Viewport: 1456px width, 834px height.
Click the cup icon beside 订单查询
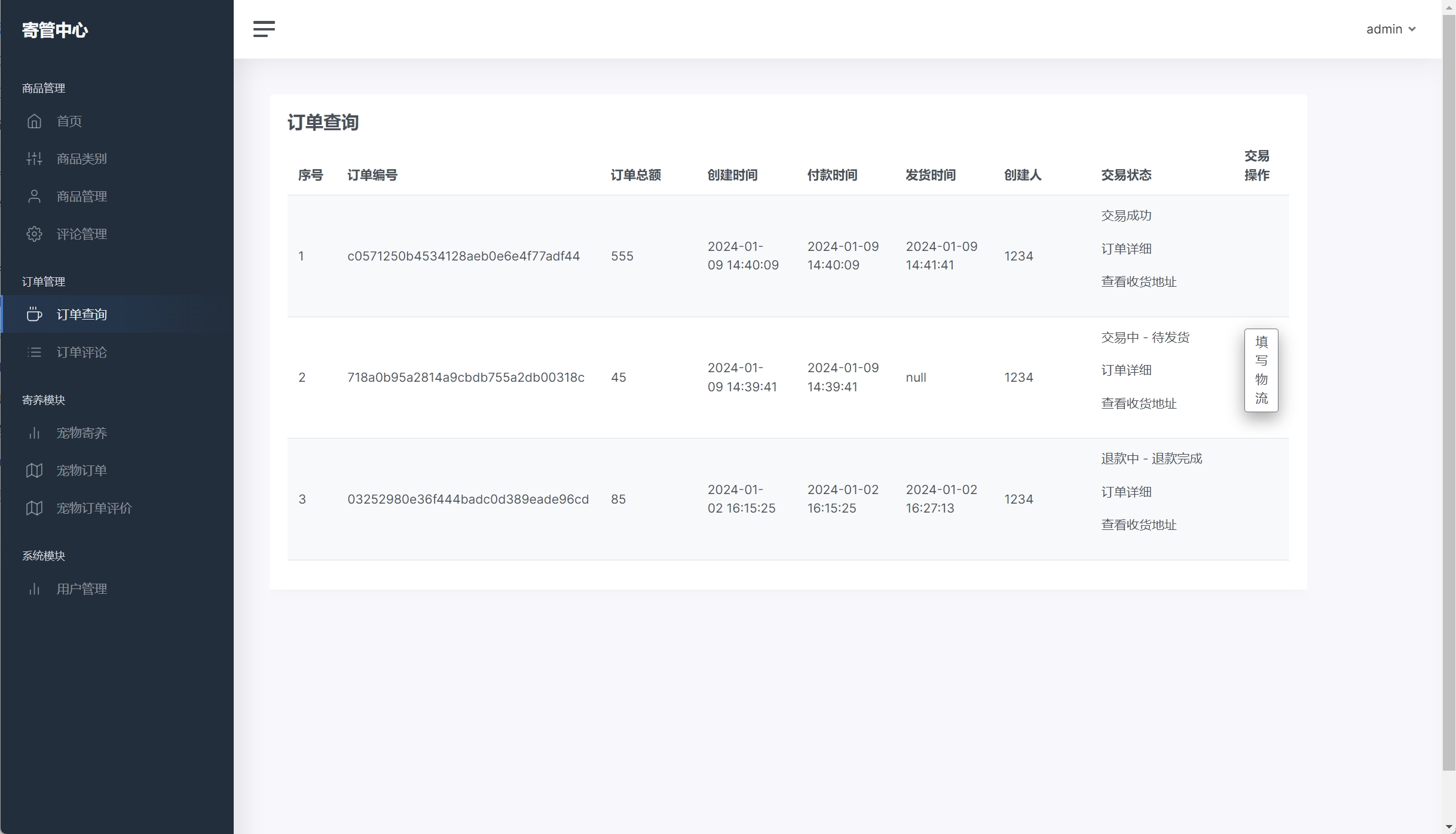tap(34, 314)
